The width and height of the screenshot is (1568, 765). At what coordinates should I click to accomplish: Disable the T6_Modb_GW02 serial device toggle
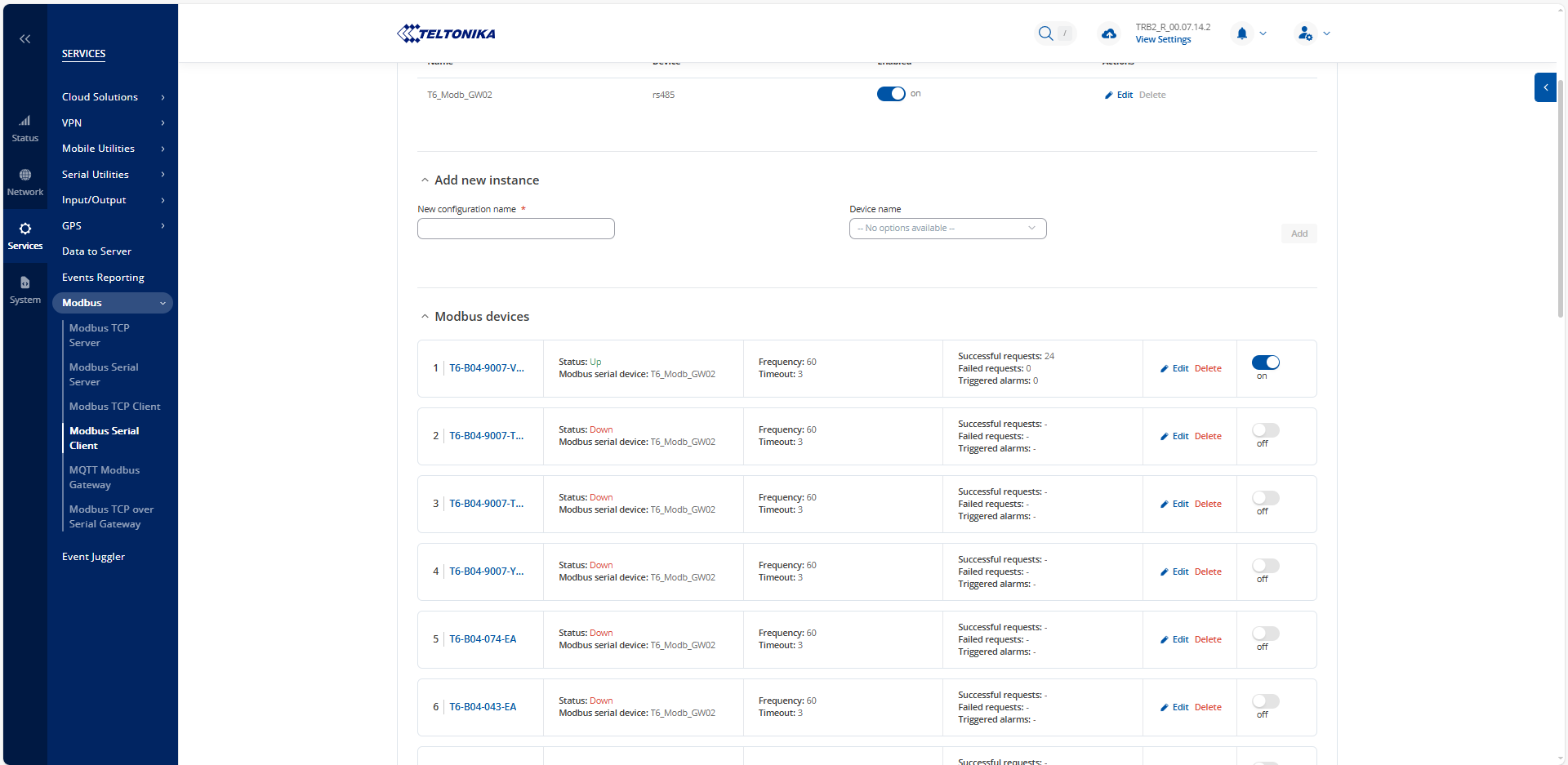(x=890, y=94)
